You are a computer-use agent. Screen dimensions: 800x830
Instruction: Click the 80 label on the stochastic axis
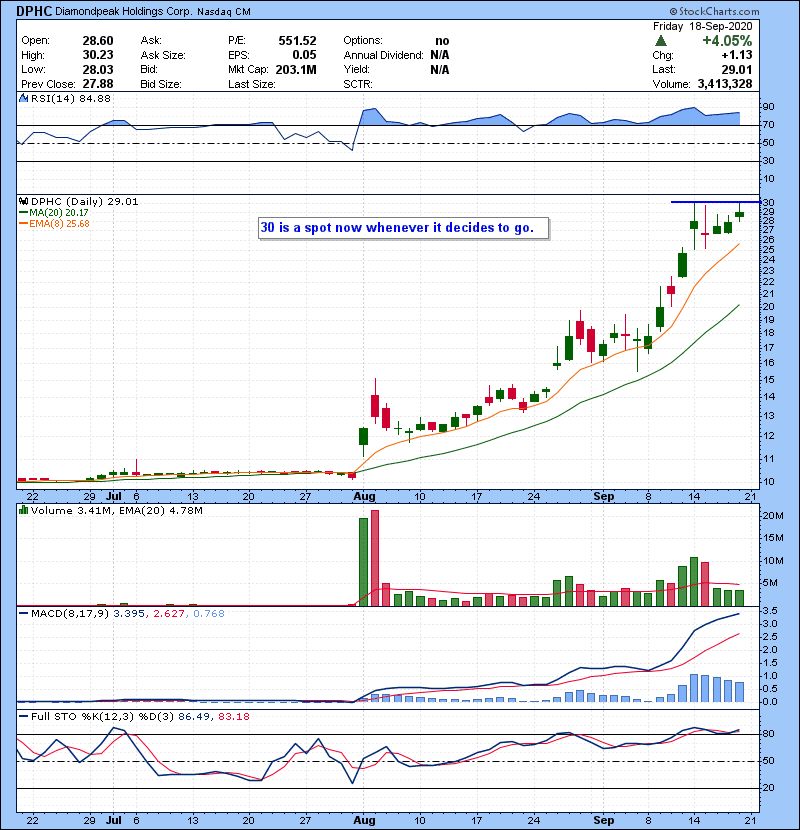768,734
